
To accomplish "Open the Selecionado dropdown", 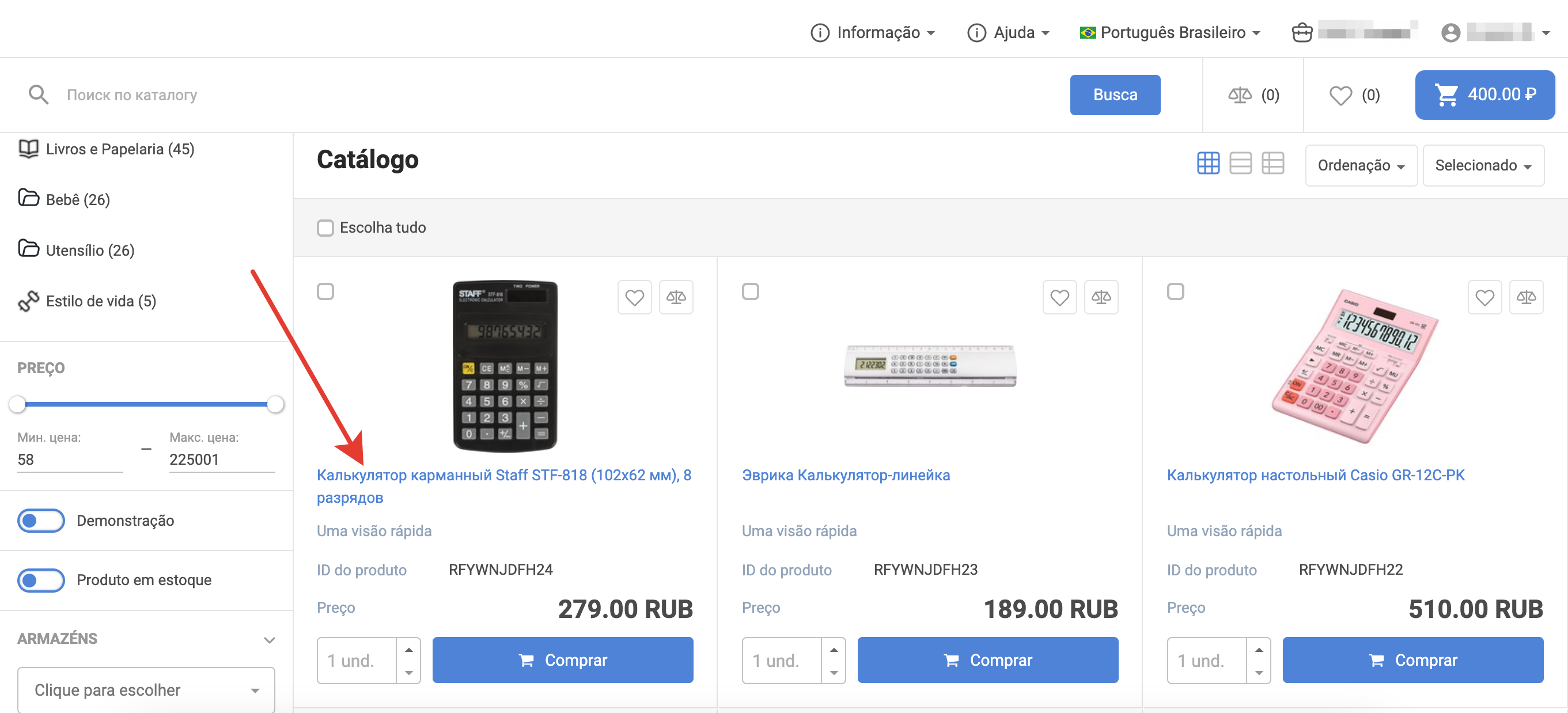I will click(x=1482, y=165).
